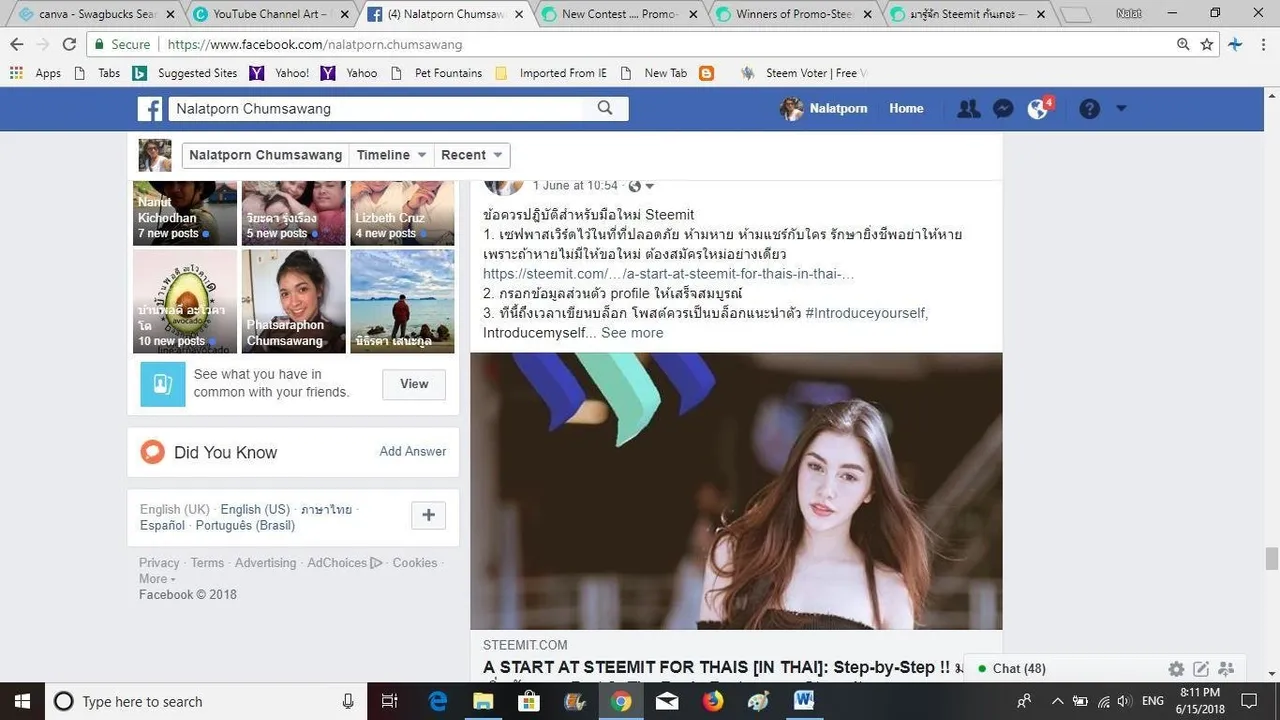1280x720 pixels.
Task: Click the plus button for more languages
Action: tap(428, 515)
